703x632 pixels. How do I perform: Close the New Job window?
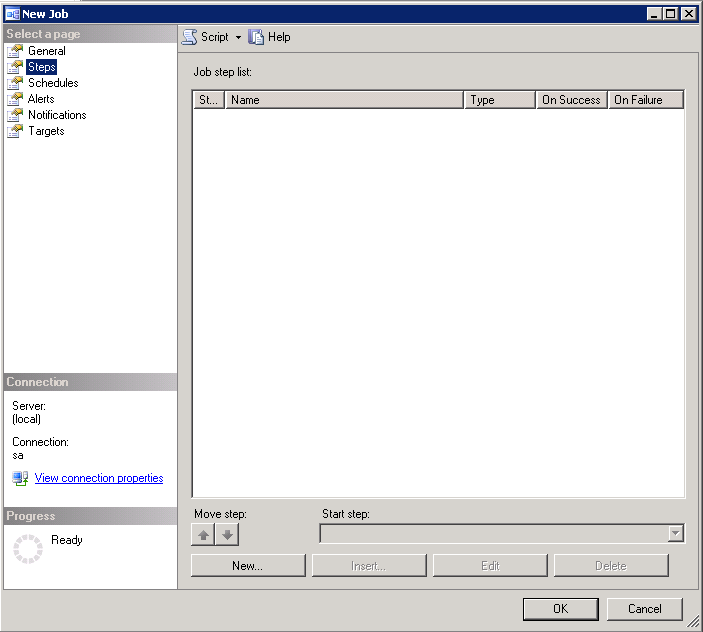pyautogui.click(x=688, y=14)
